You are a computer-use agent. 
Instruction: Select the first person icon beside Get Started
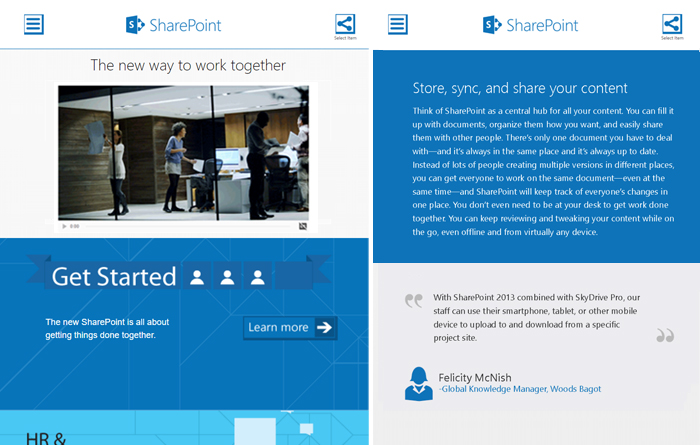(197, 277)
